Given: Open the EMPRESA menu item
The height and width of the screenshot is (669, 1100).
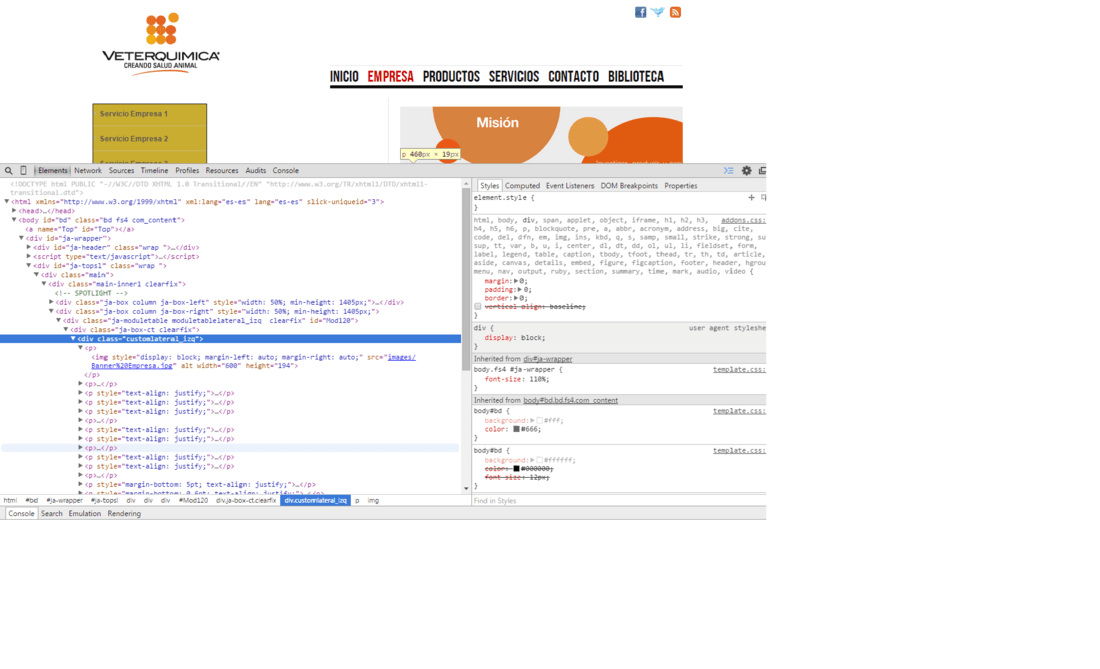Looking at the screenshot, I should tap(391, 76).
